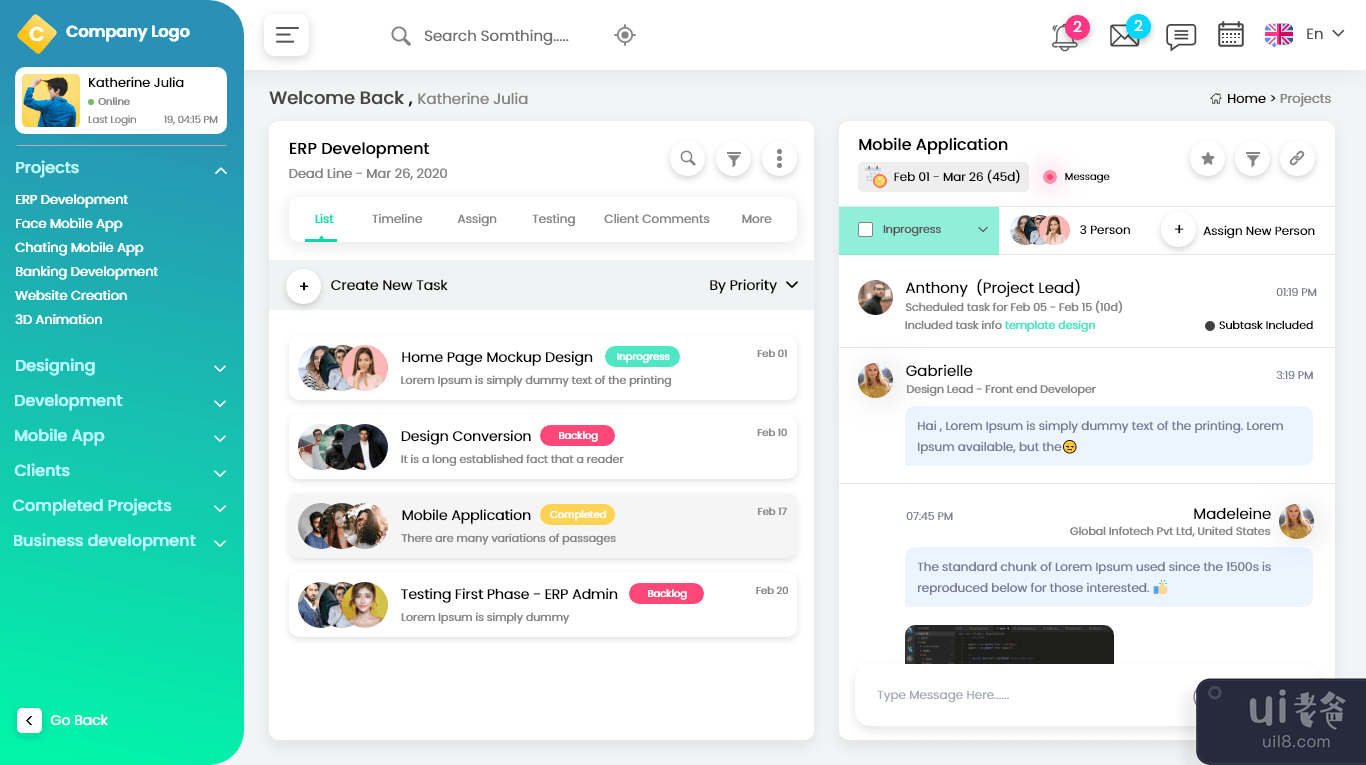
Task: Click the Create New Task button
Action: click(304, 286)
